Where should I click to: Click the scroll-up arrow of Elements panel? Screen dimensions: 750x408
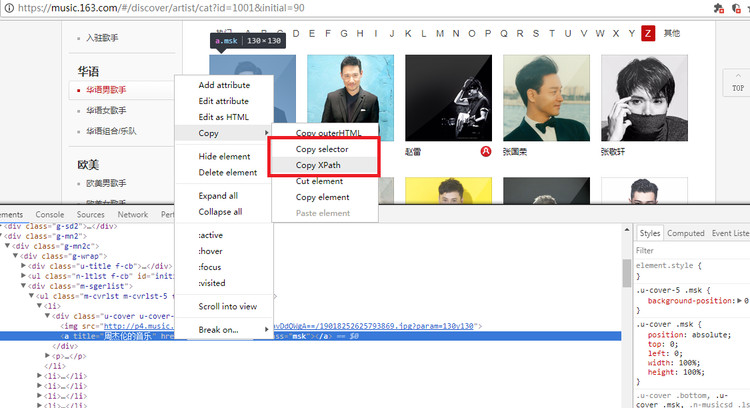tap(627, 230)
